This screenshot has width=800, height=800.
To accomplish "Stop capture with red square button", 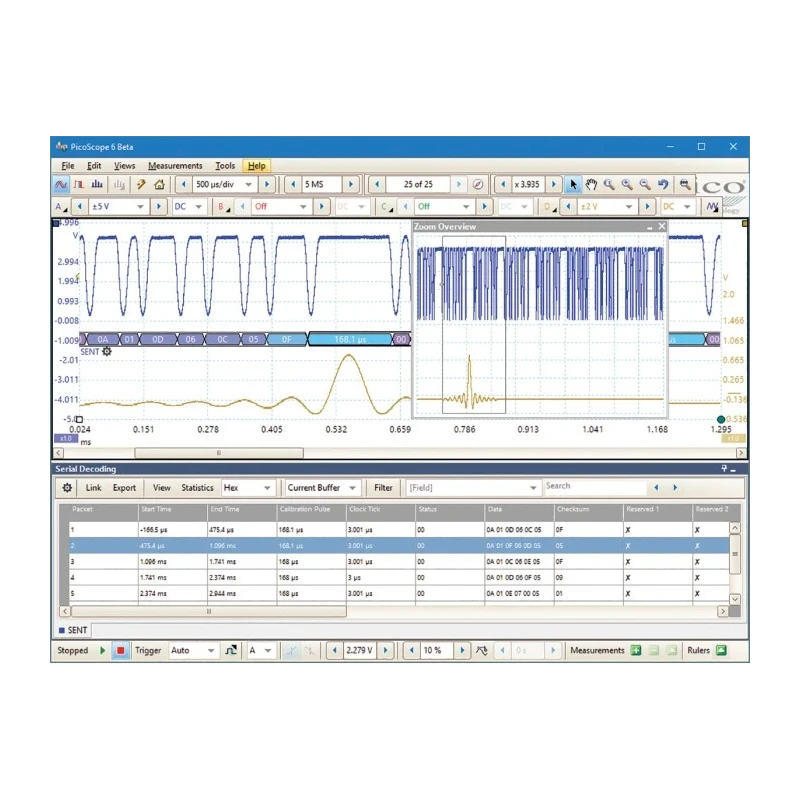I will pyautogui.click(x=120, y=651).
